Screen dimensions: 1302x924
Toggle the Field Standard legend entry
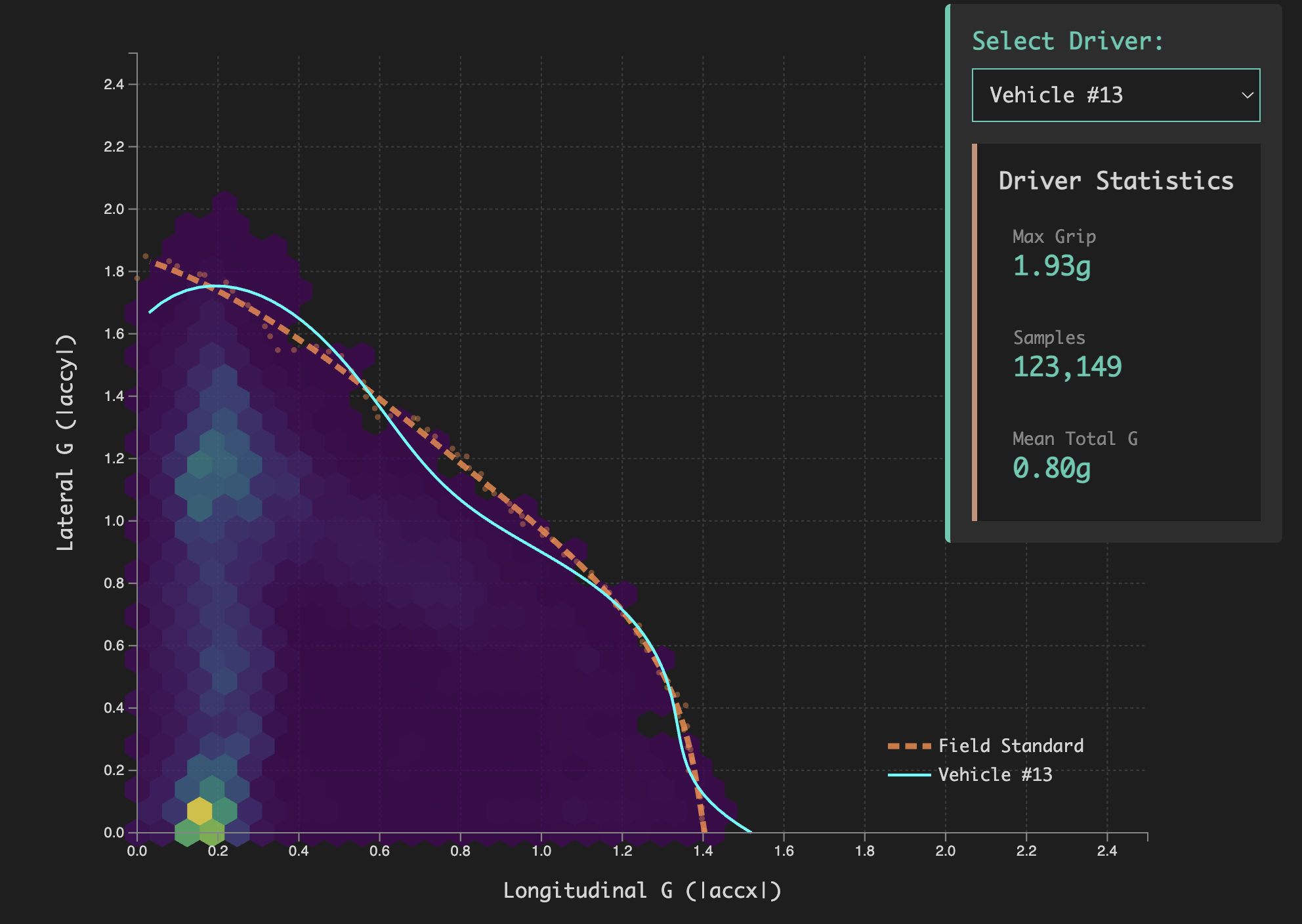pos(1011,745)
